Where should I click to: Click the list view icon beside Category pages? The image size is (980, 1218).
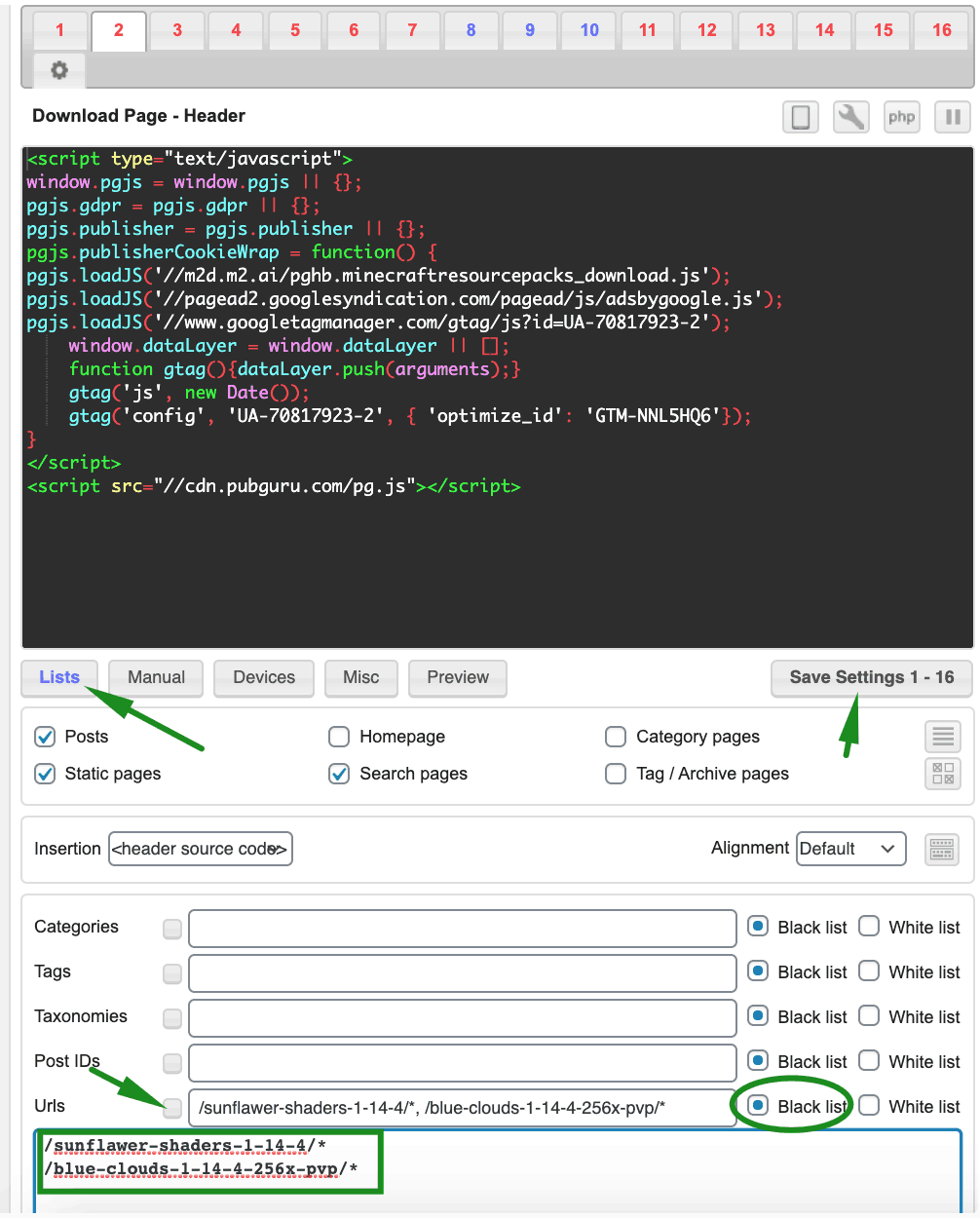(x=943, y=737)
